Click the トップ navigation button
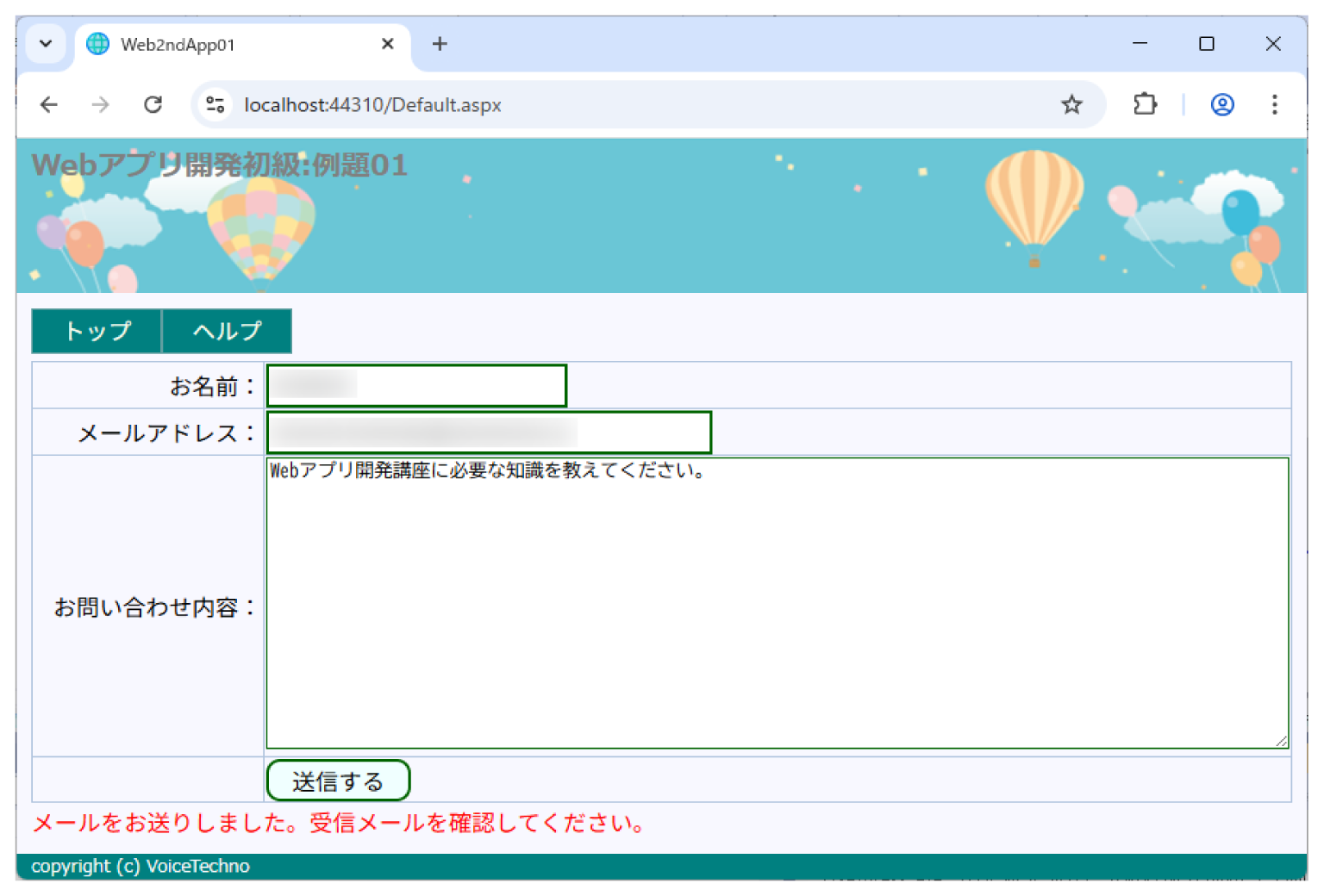The width and height of the screenshot is (1324, 896). pyautogui.click(x=96, y=331)
